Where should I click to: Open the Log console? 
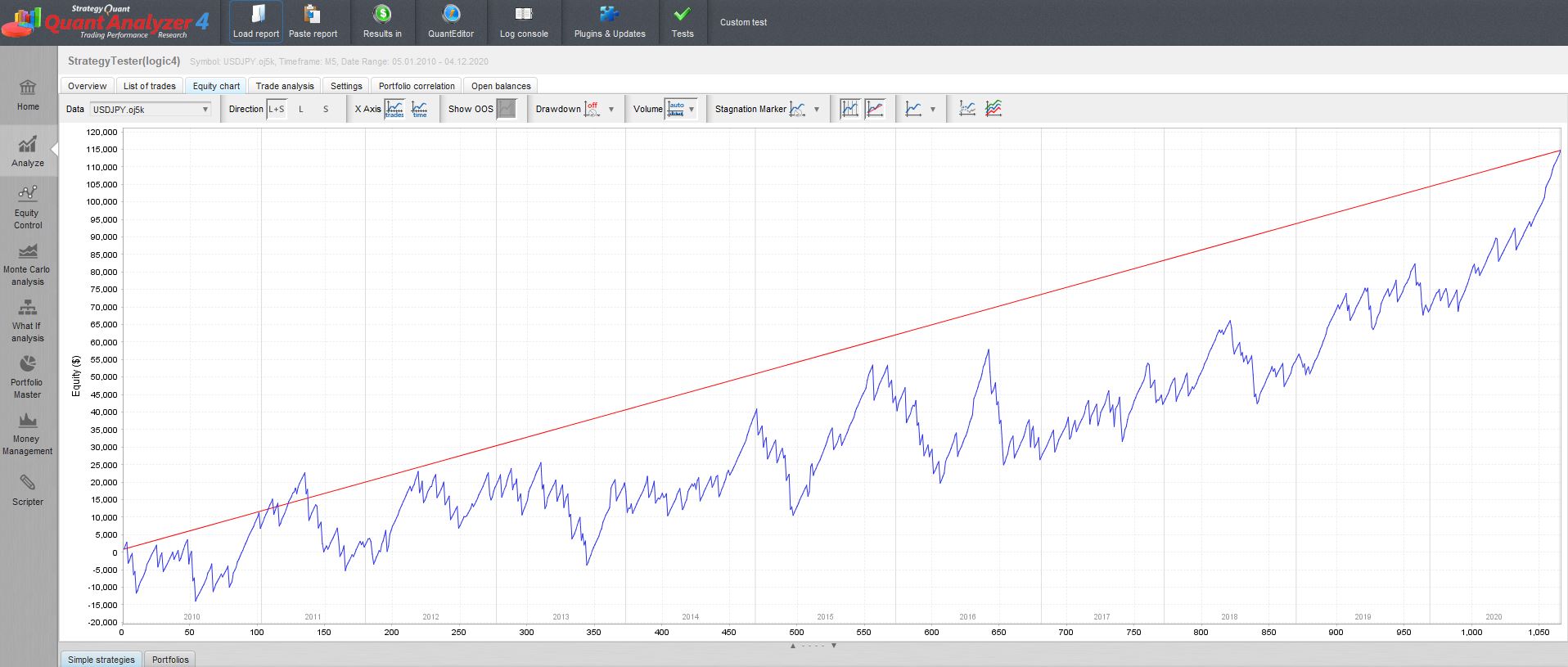(524, 21)
